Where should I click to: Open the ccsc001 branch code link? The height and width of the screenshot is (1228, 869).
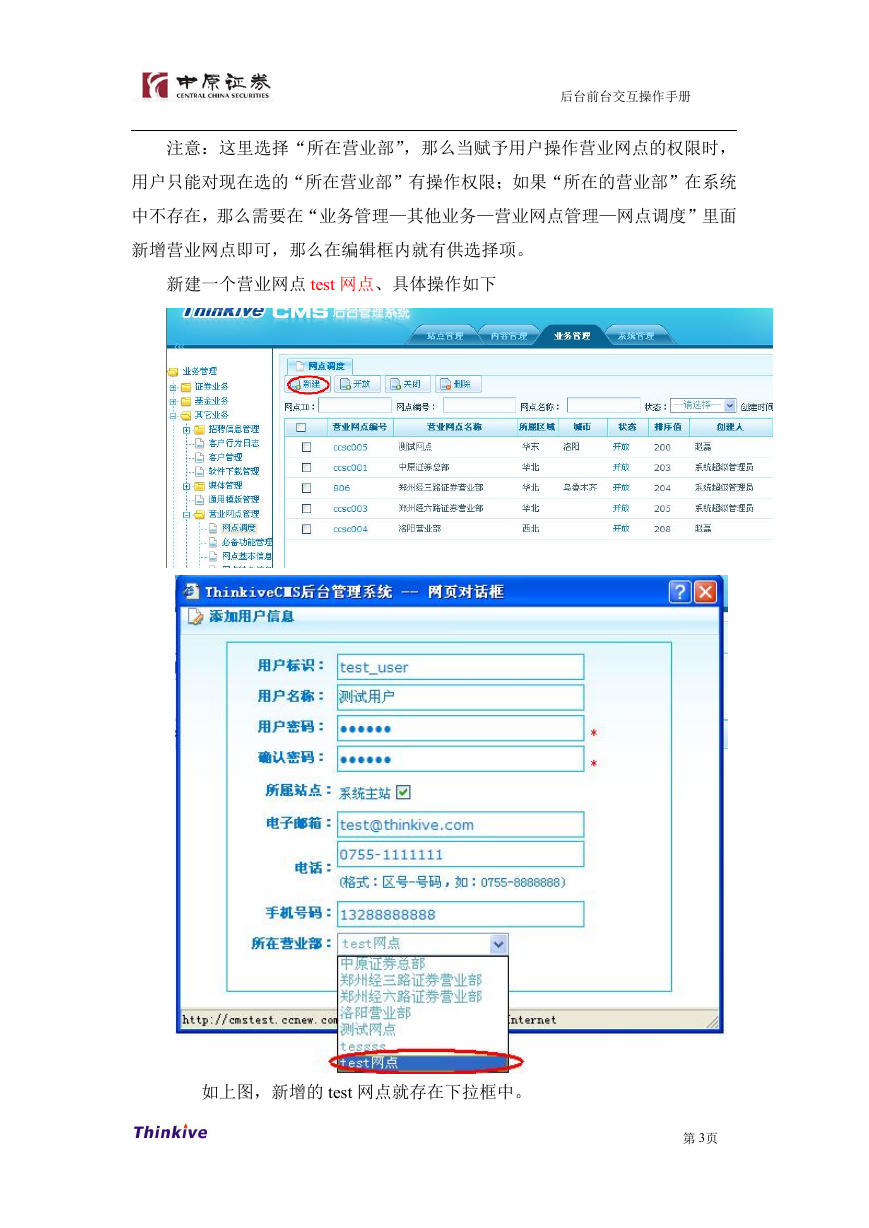point(350,467)
